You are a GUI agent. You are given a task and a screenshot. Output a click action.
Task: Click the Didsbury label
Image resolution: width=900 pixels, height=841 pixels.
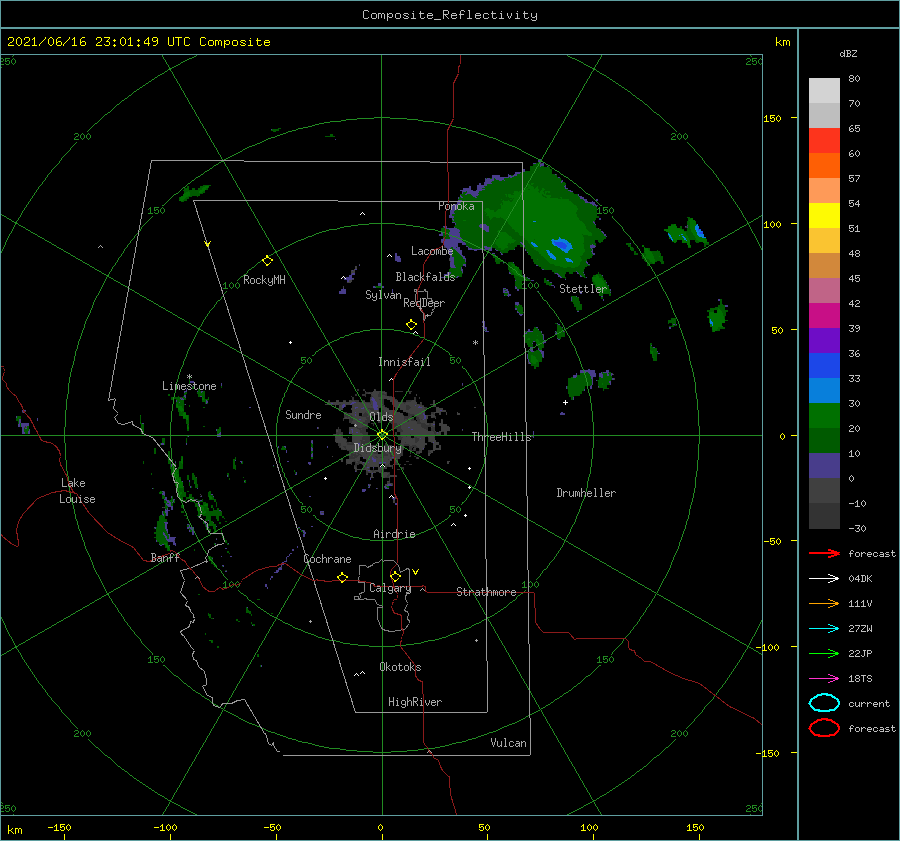coord(377,448)
